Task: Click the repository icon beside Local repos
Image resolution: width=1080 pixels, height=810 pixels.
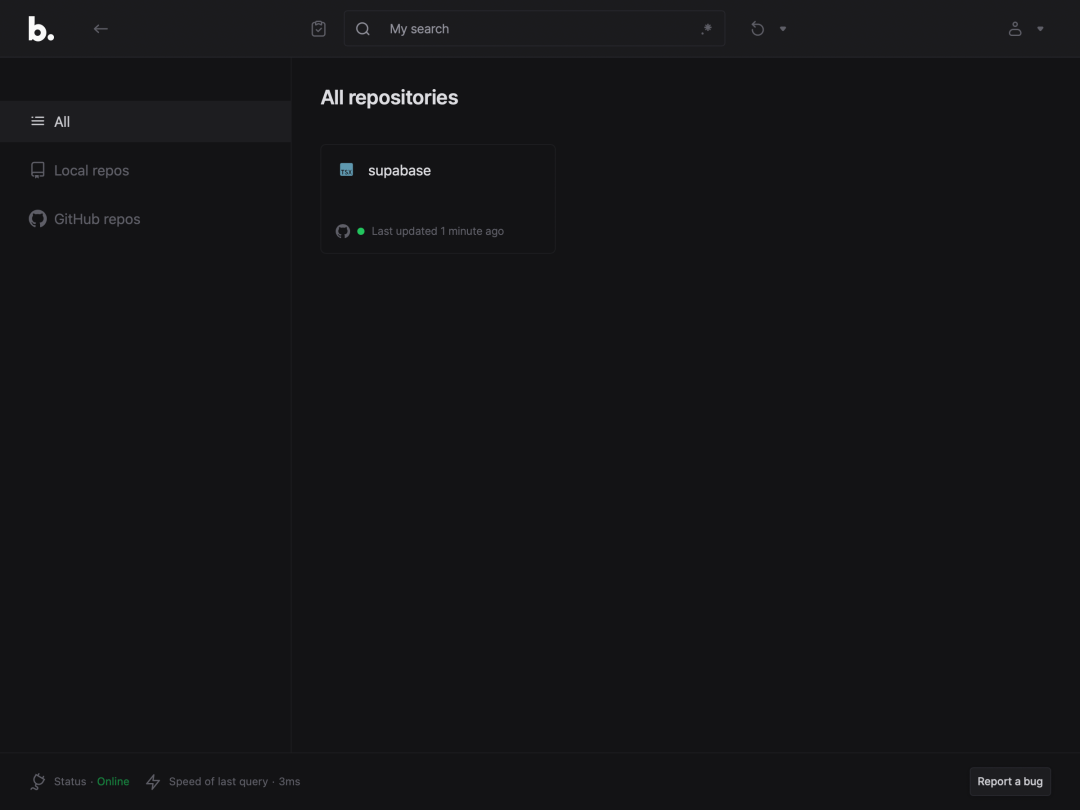Action: click(x=38, y=170)
